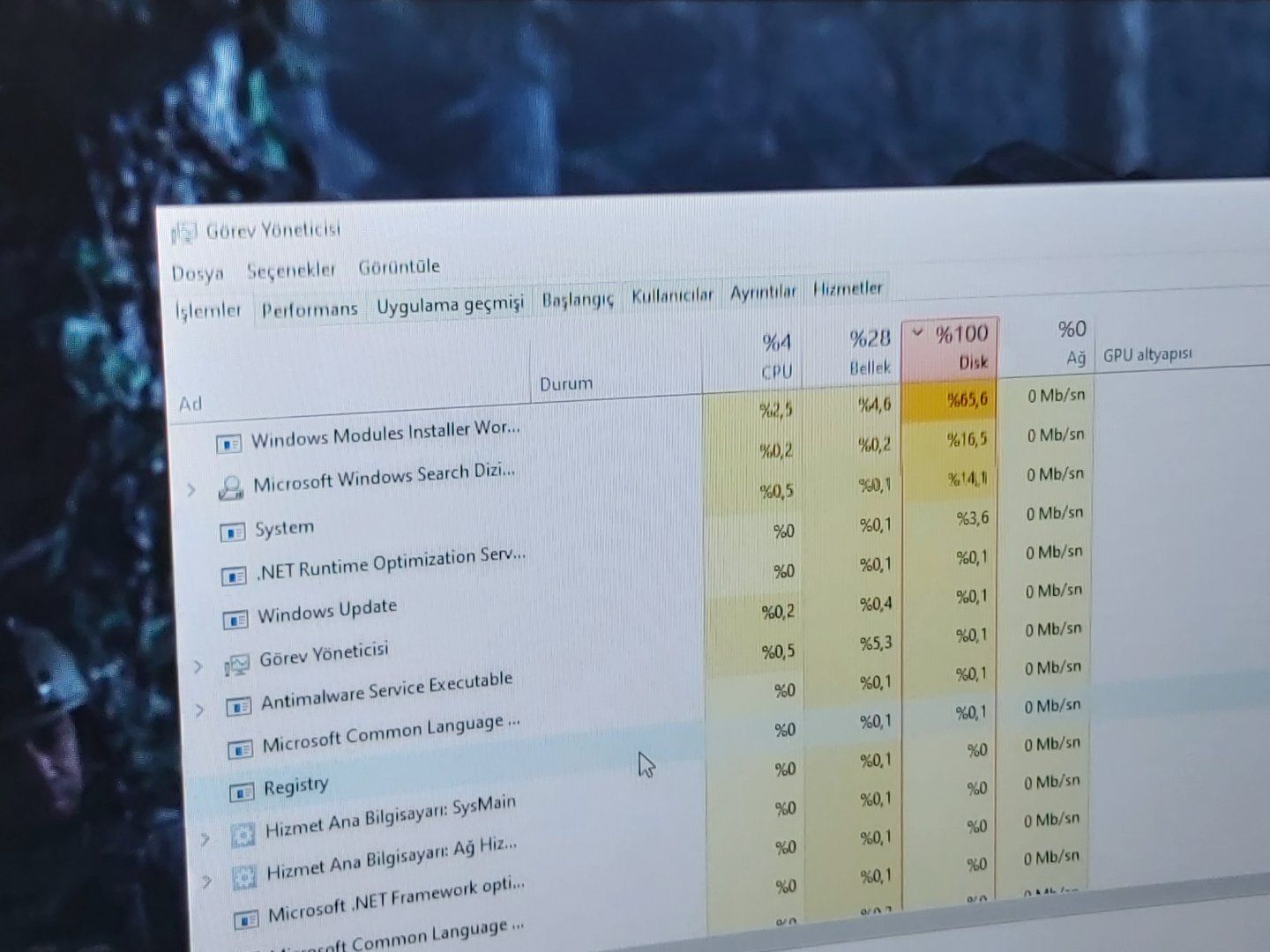Click the %0,4 memory usage cell

pos(853,604)
